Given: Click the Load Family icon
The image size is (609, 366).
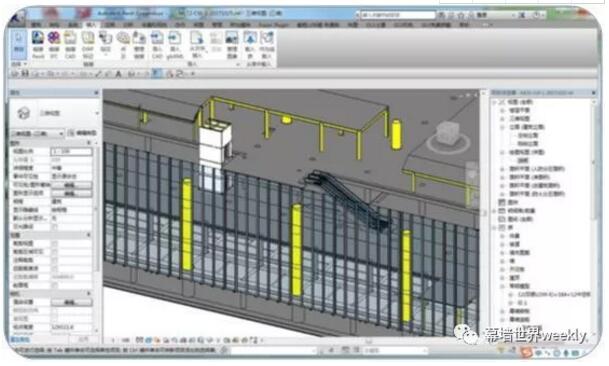Looking at the screenshot, I should coord(250,44).
